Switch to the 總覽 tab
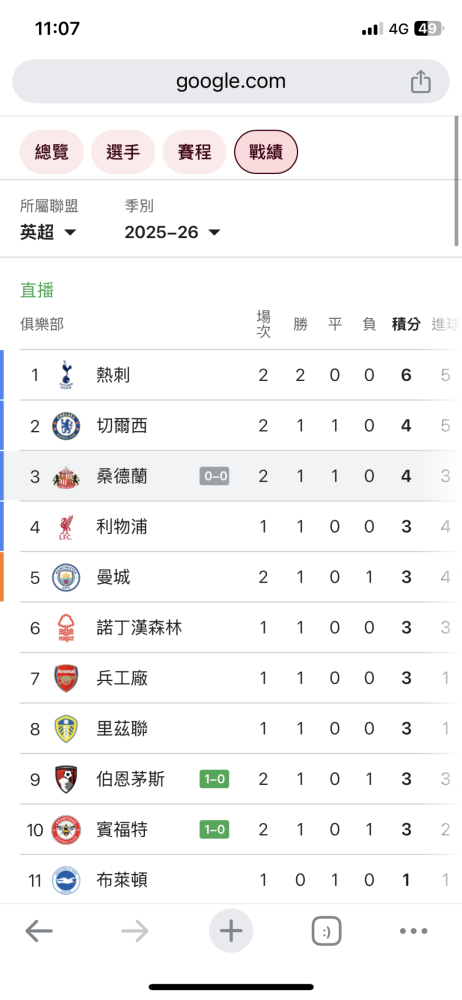The image size is (462, 1000). coord(52,152)
